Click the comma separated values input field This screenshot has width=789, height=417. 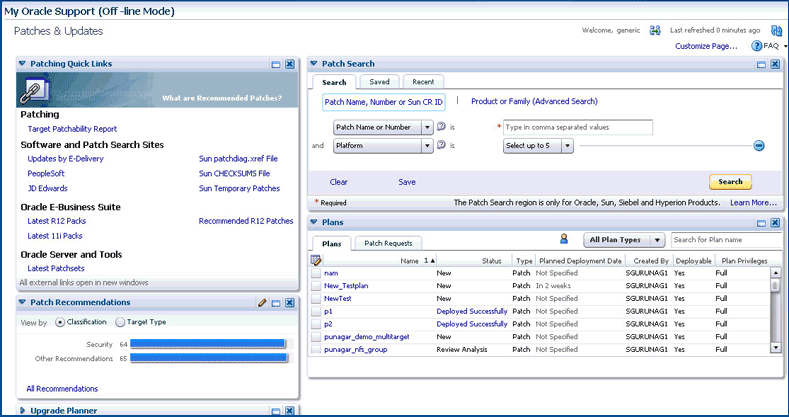578,127
